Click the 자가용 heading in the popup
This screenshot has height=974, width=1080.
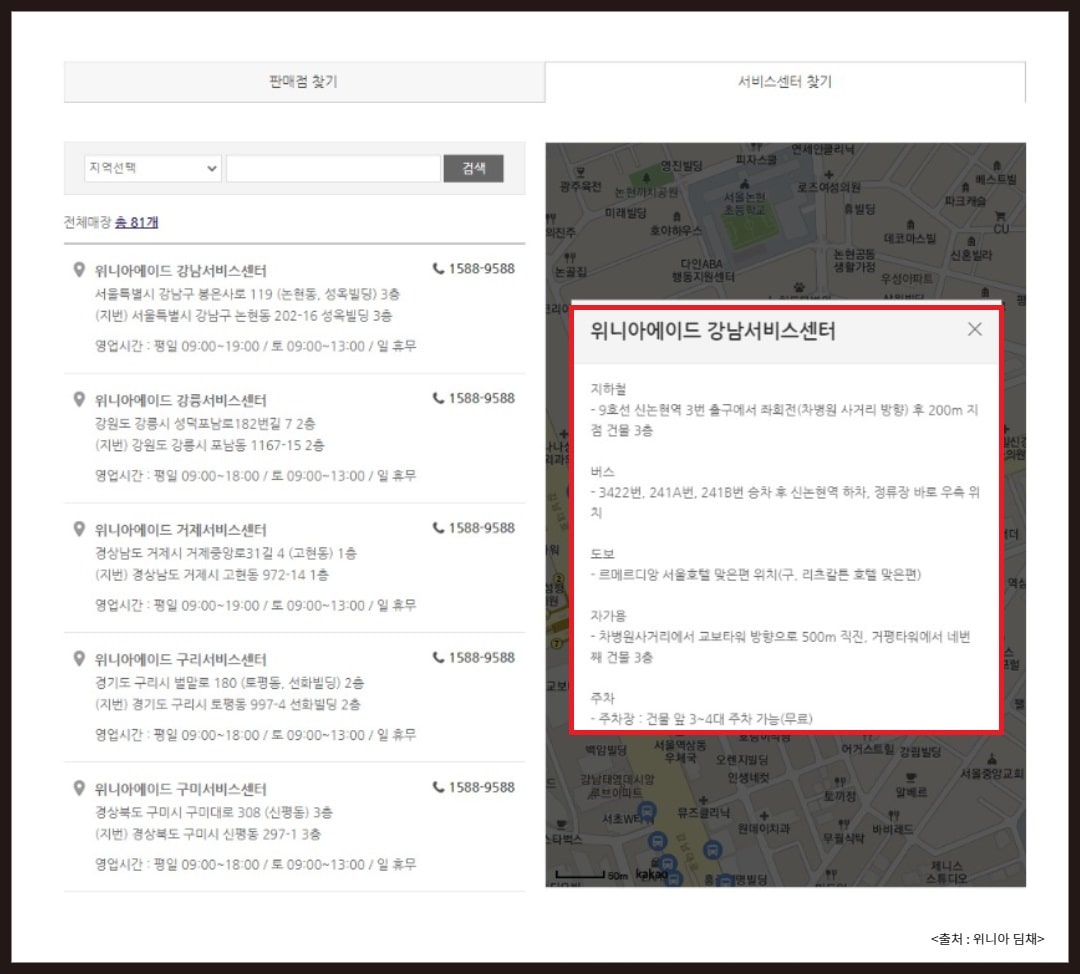pos(608,616)
